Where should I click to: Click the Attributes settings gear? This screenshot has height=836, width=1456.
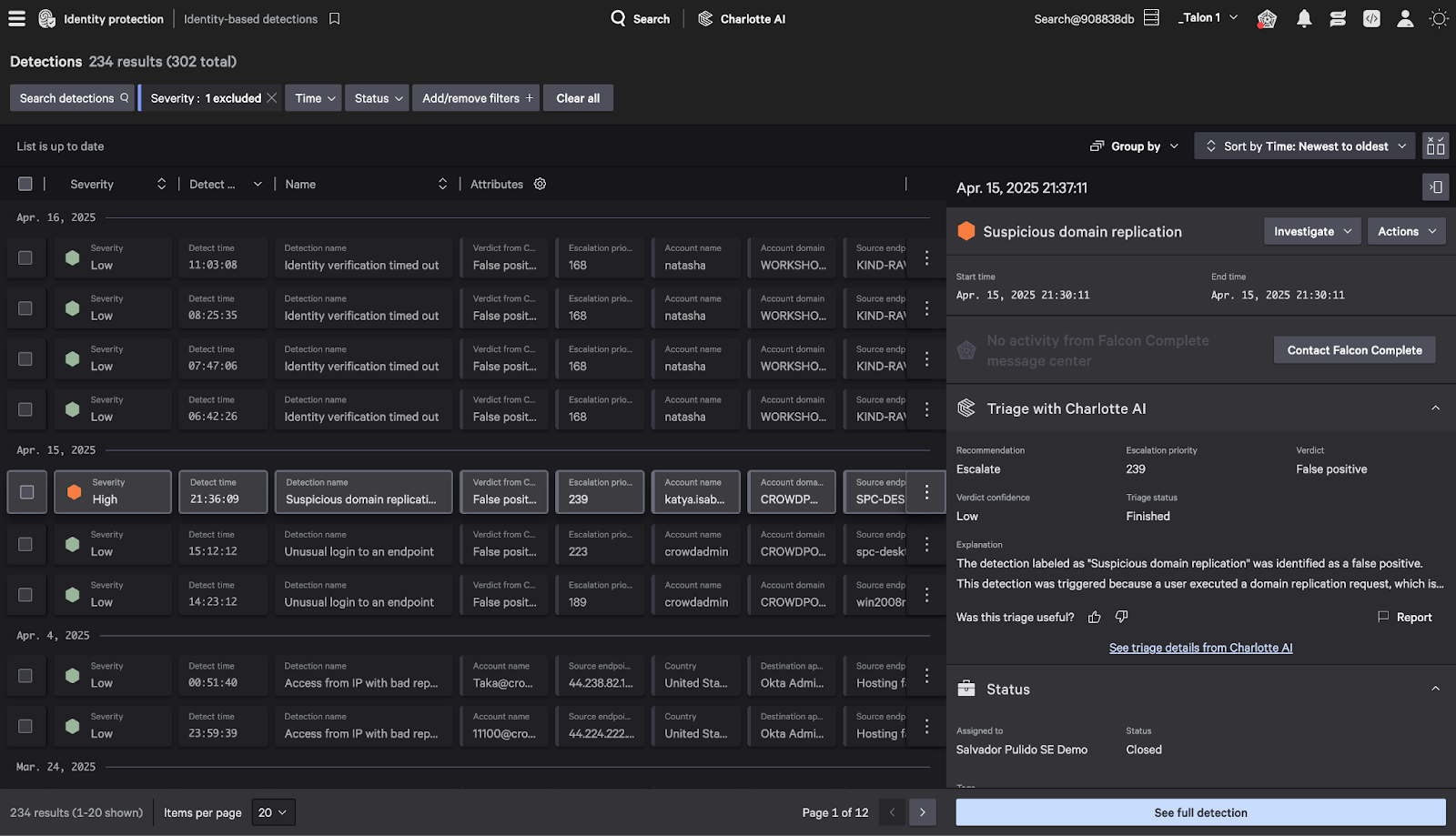(540, 184)
